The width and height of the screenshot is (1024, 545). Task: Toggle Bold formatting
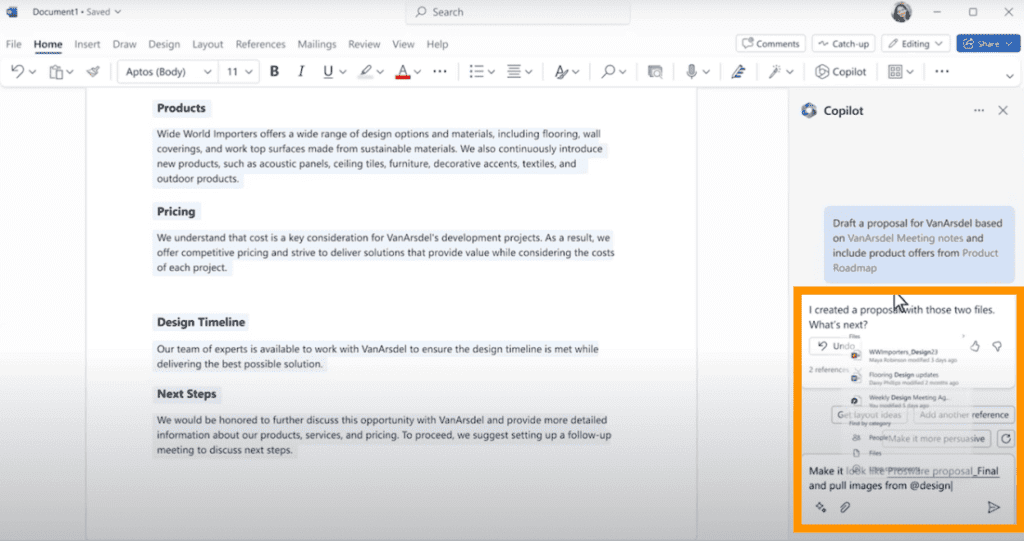(x=274, y=72)
